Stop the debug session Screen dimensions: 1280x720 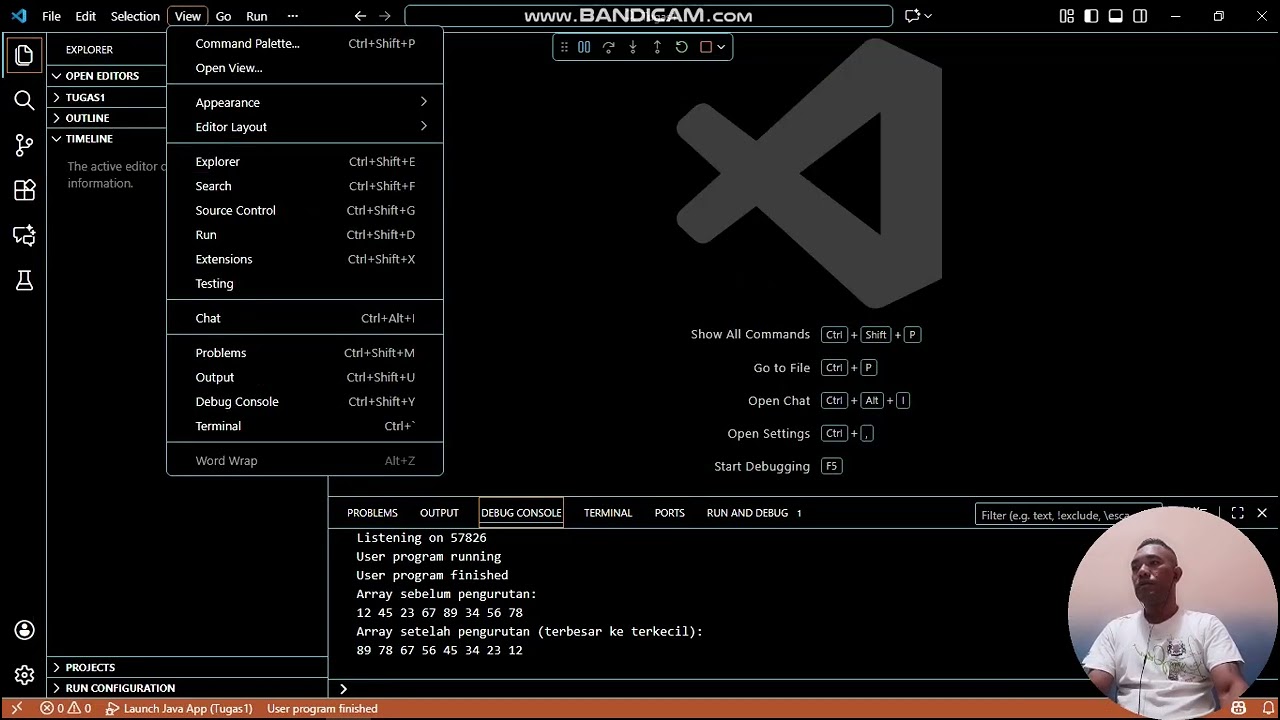pyautogui.click(x=706, y=47)
